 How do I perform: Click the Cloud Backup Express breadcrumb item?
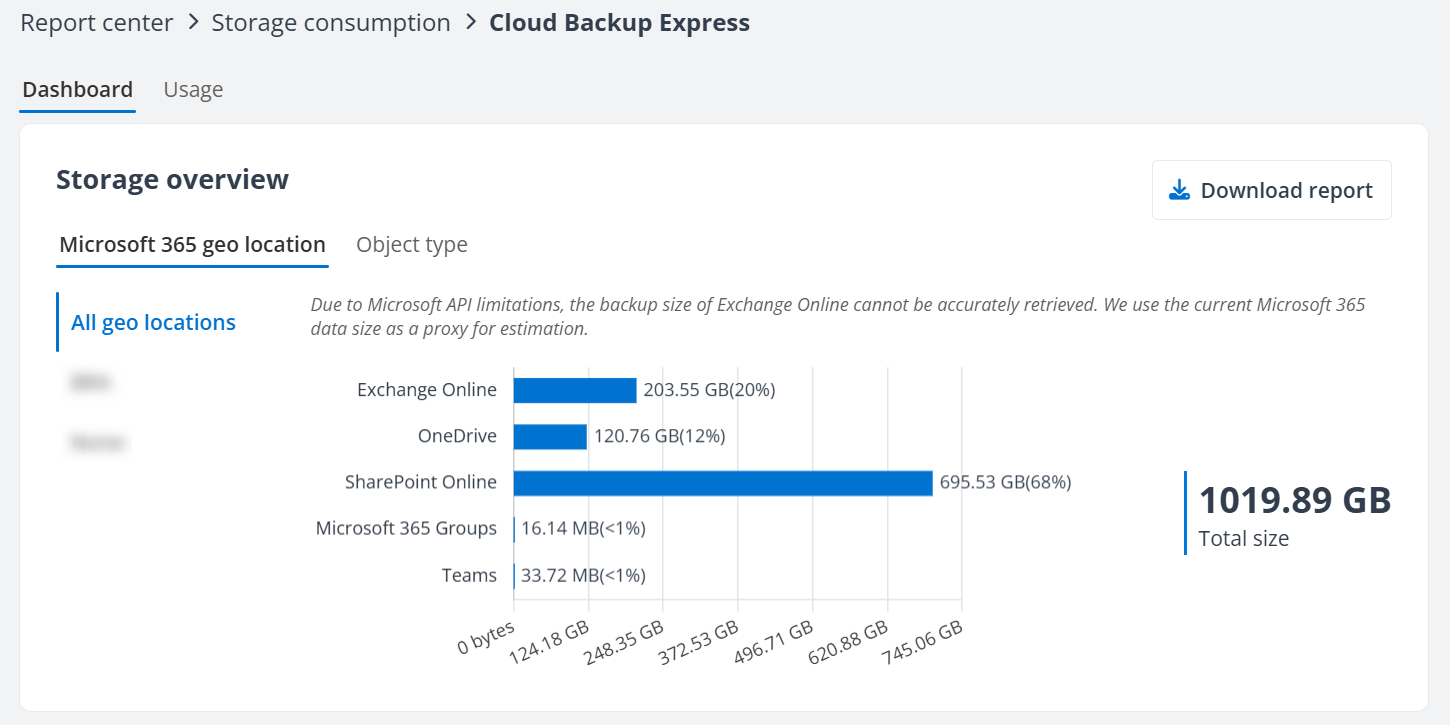click(x=618, y=22)
